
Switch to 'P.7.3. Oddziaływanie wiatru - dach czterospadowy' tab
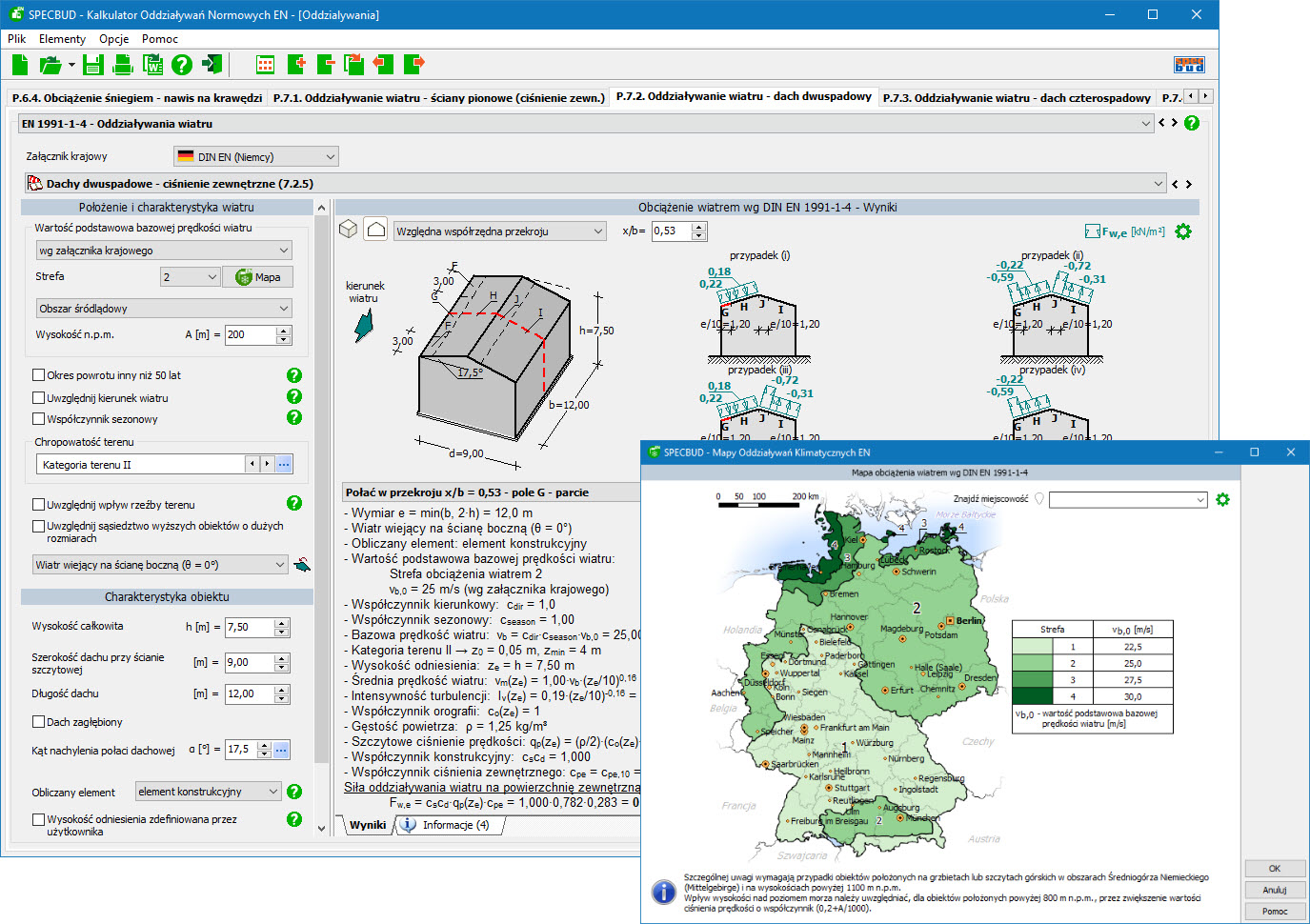pos(1017,98)
